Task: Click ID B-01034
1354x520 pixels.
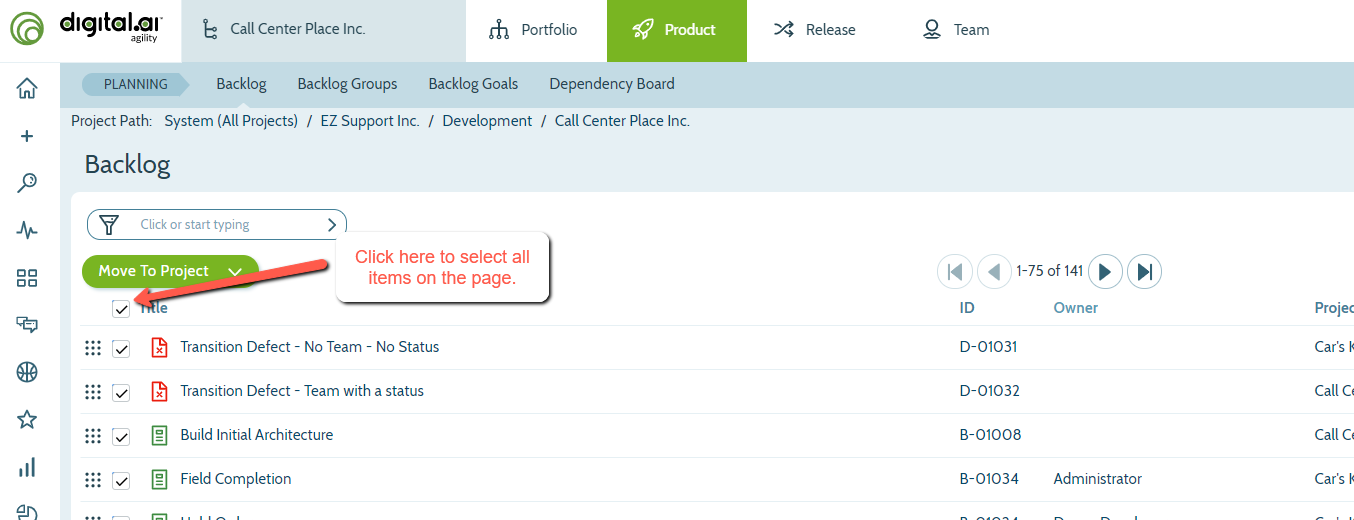Action: pos(989,479)
